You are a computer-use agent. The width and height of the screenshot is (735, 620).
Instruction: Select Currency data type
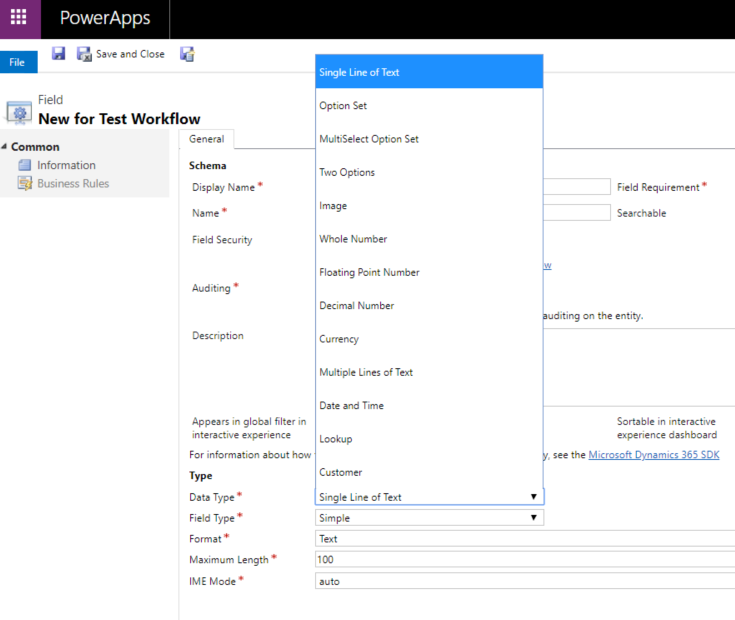(429, 338)
